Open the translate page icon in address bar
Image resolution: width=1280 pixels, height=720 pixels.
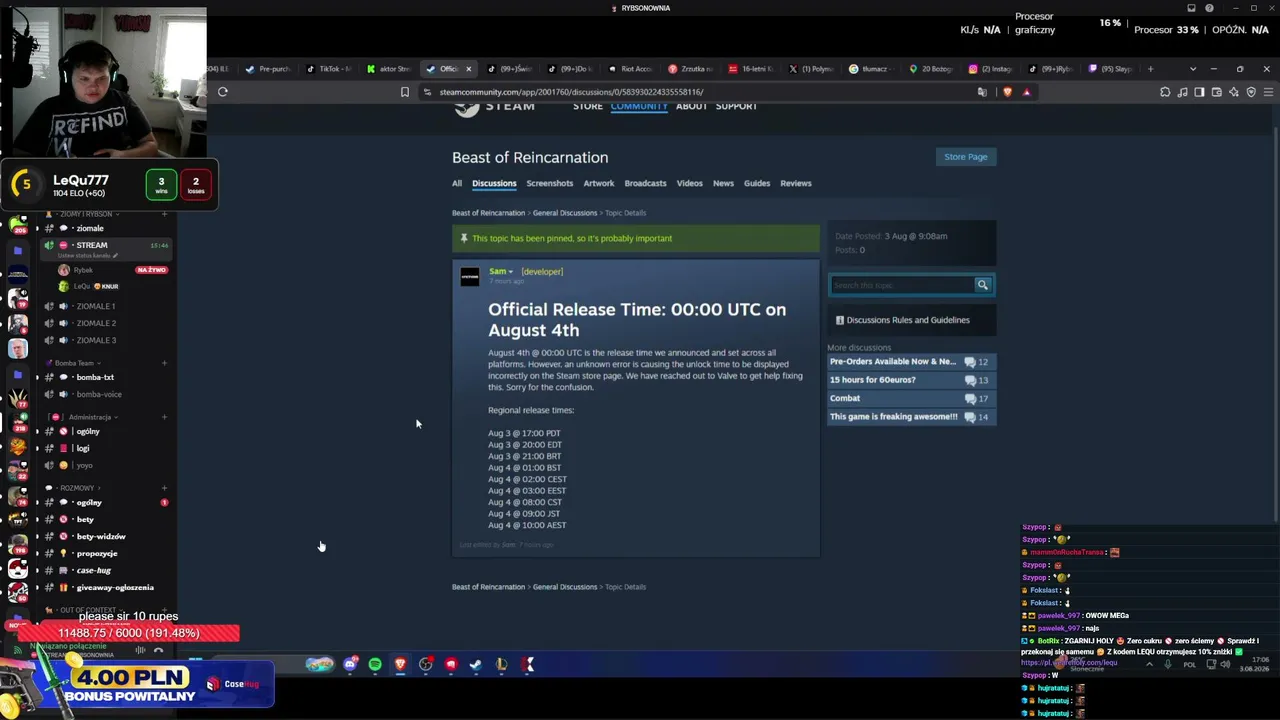[x=982, y=92]
